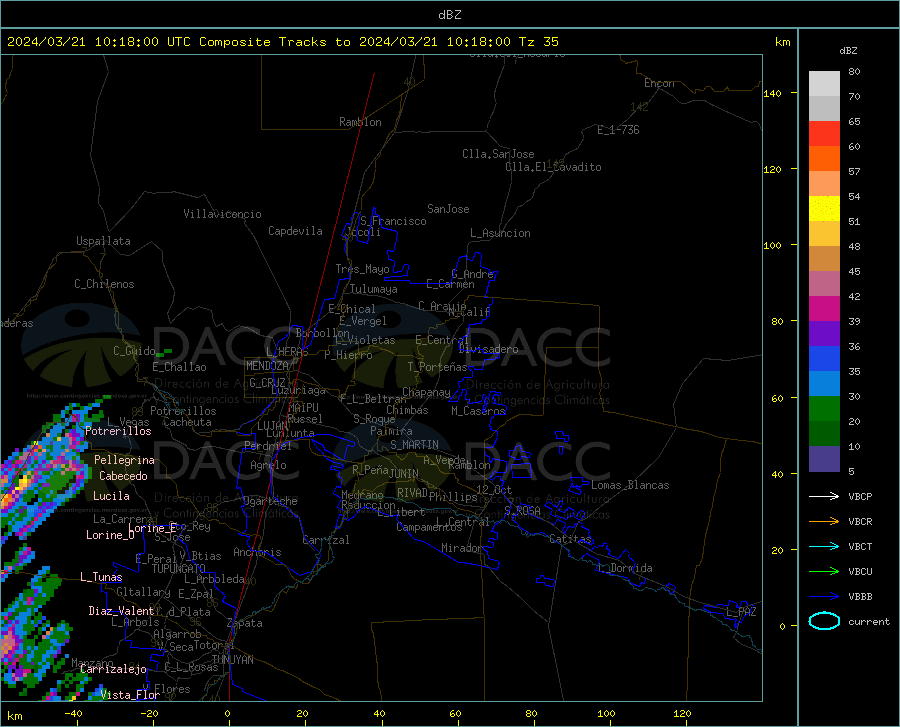Screen dimensions: 900x727
Task: Click the 'Villavicencio' place label
Action: [x=222, y=214]
